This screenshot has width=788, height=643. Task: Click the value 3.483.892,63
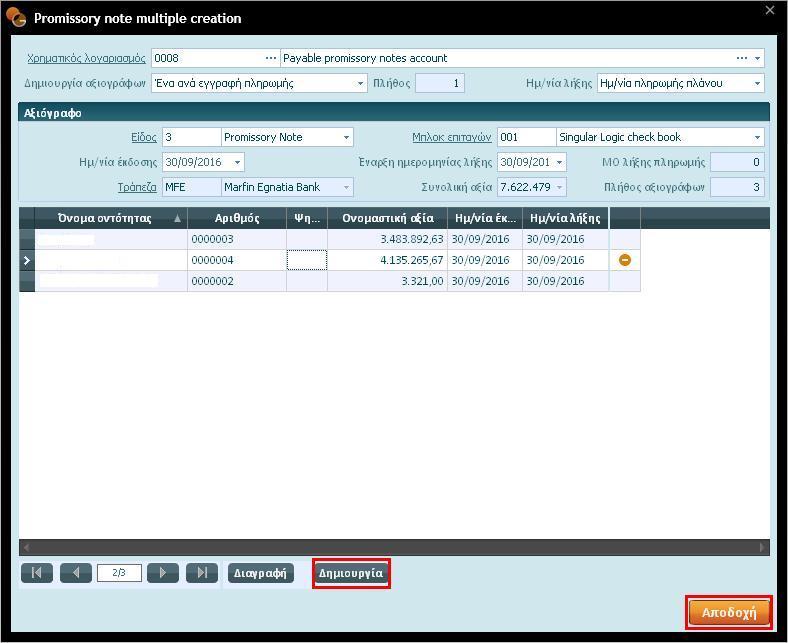412,239
